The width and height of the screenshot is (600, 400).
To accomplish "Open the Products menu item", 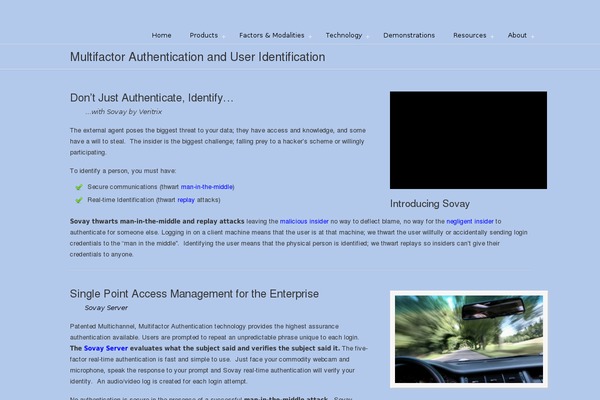I will pos(203,35).
